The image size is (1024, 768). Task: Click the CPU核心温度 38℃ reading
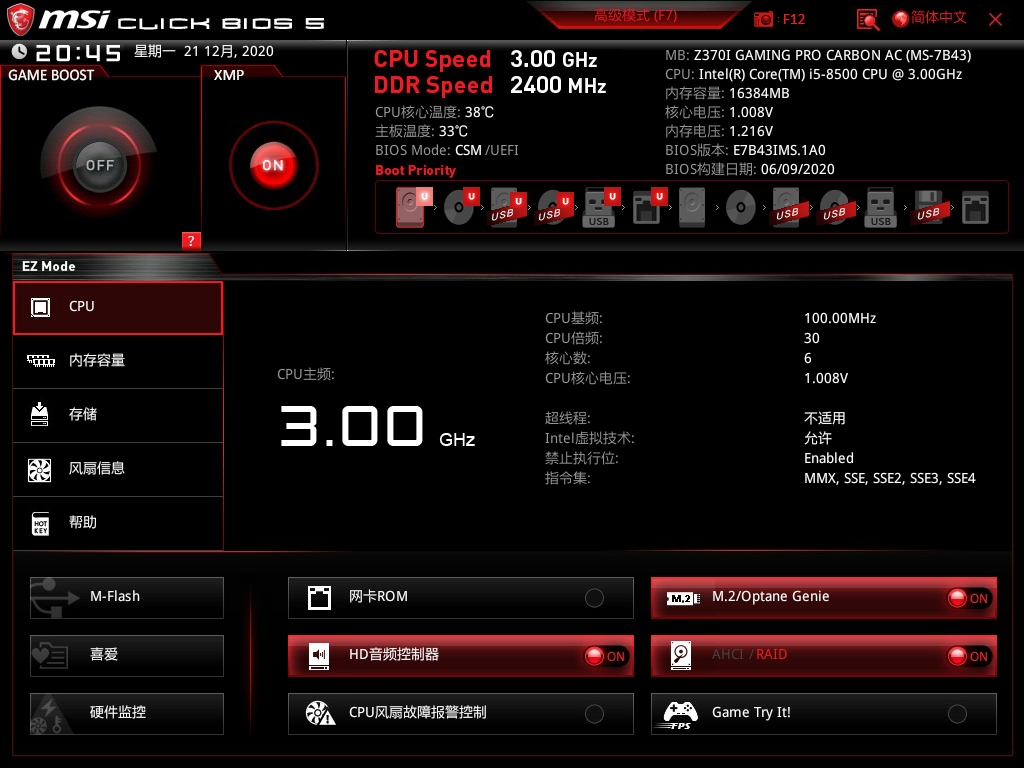click(434, 112)
